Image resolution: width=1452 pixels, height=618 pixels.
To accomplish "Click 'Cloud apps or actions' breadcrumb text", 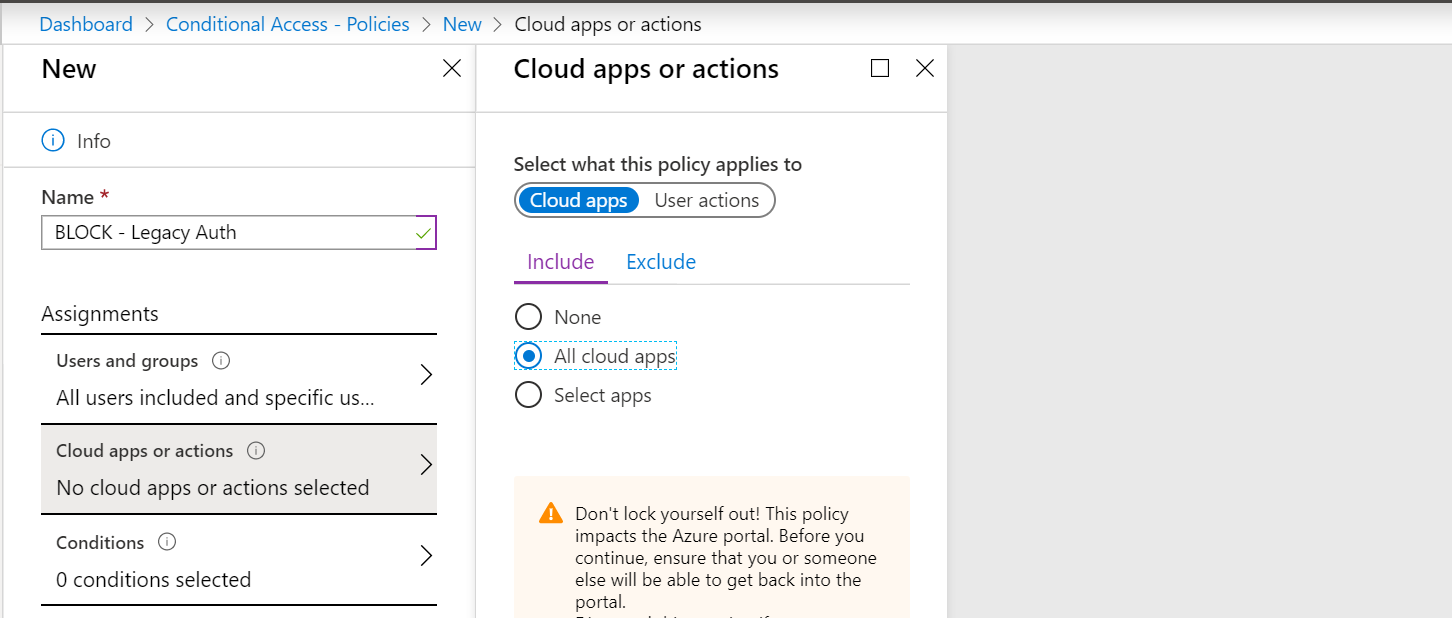I will (x=608, y=24).
